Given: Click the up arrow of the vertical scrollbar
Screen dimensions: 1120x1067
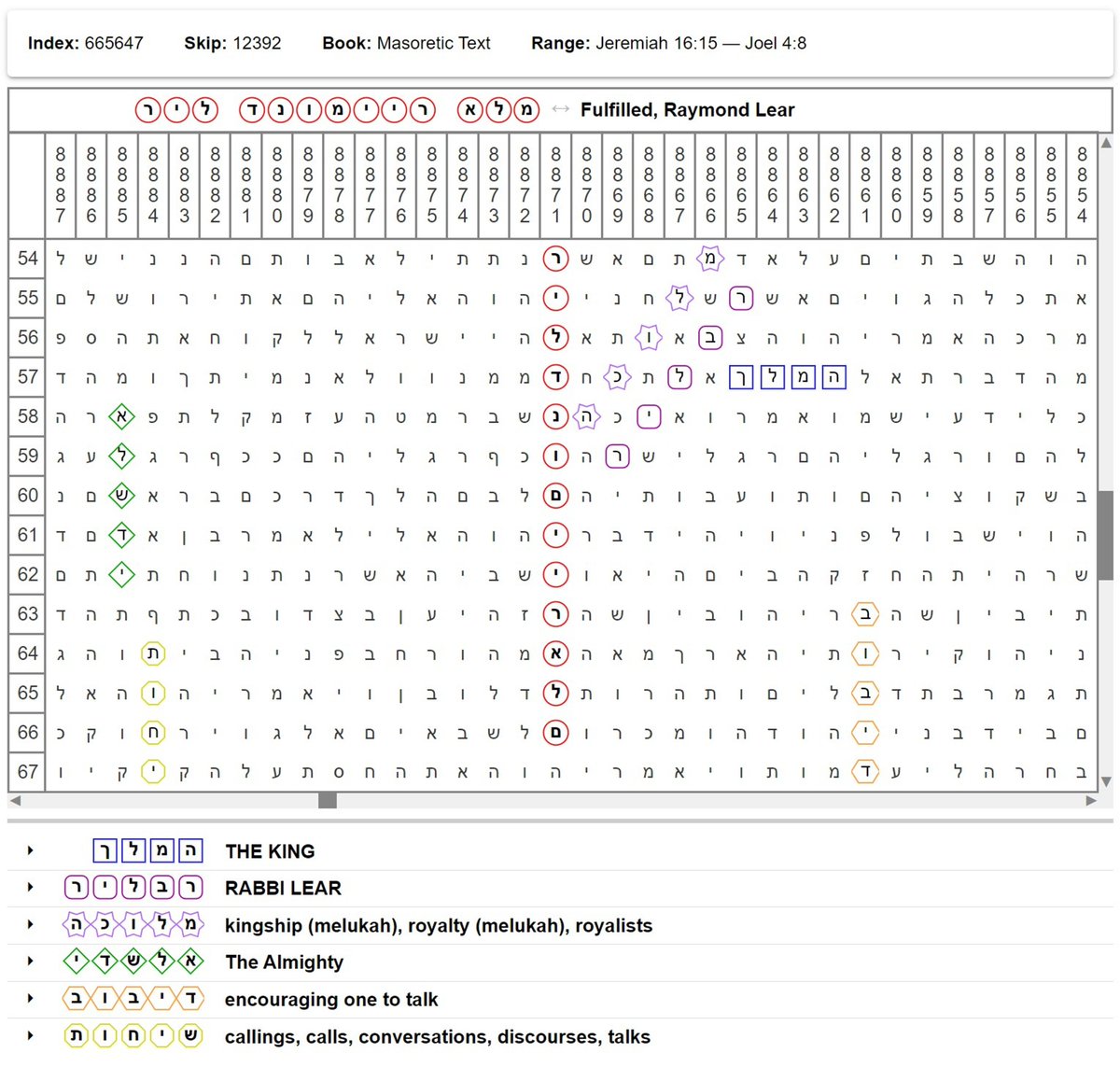Looking at the screenshot, I should pyautogui.click(x=1106, y=143).
